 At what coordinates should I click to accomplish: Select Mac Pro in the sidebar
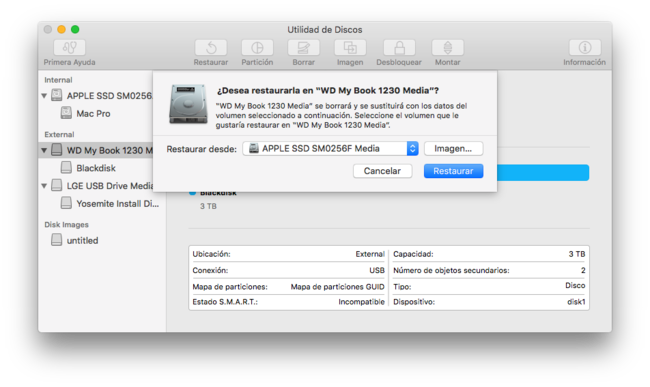click(x=93, y=113)
